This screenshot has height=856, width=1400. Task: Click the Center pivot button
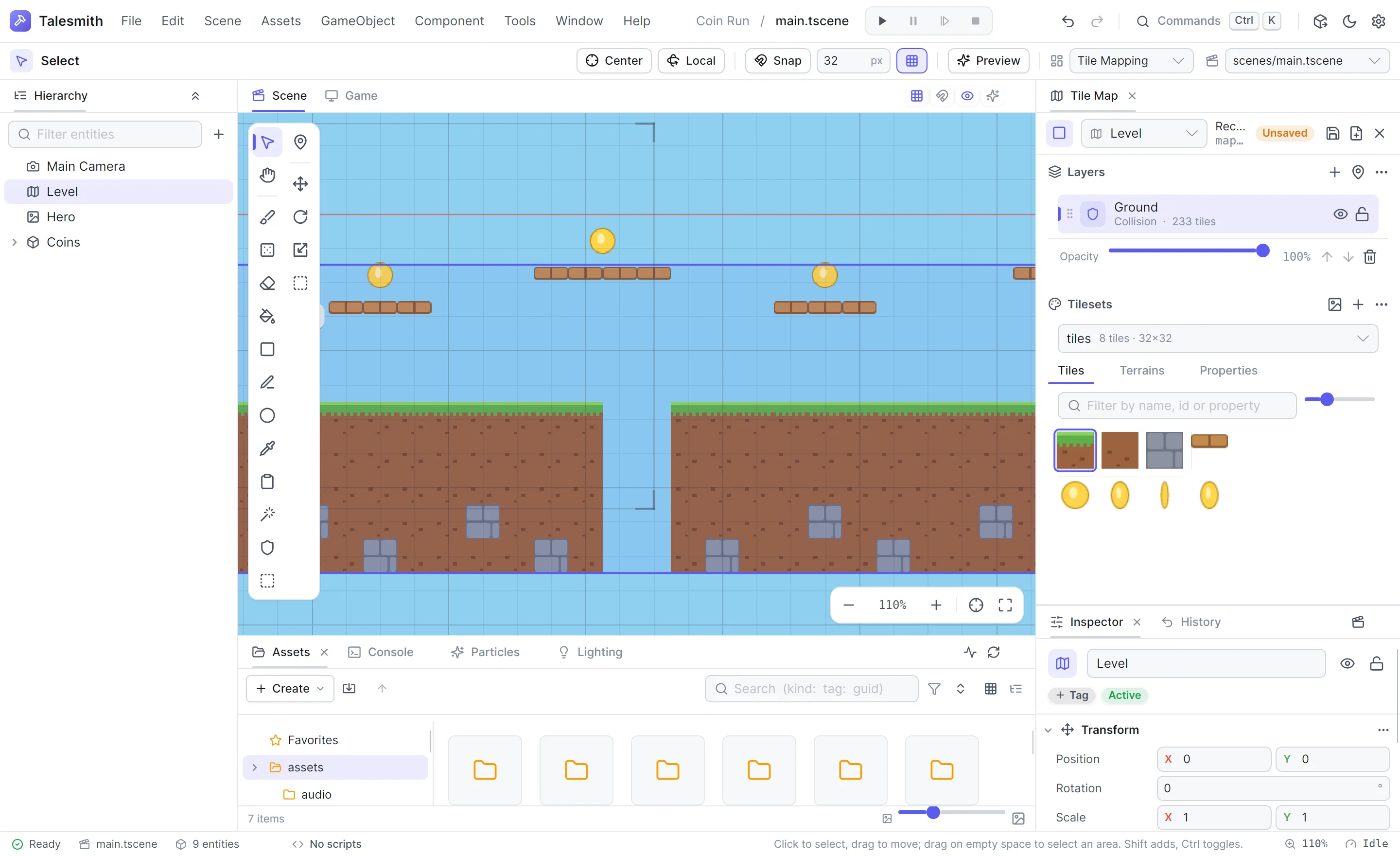[x=613, y=61]
